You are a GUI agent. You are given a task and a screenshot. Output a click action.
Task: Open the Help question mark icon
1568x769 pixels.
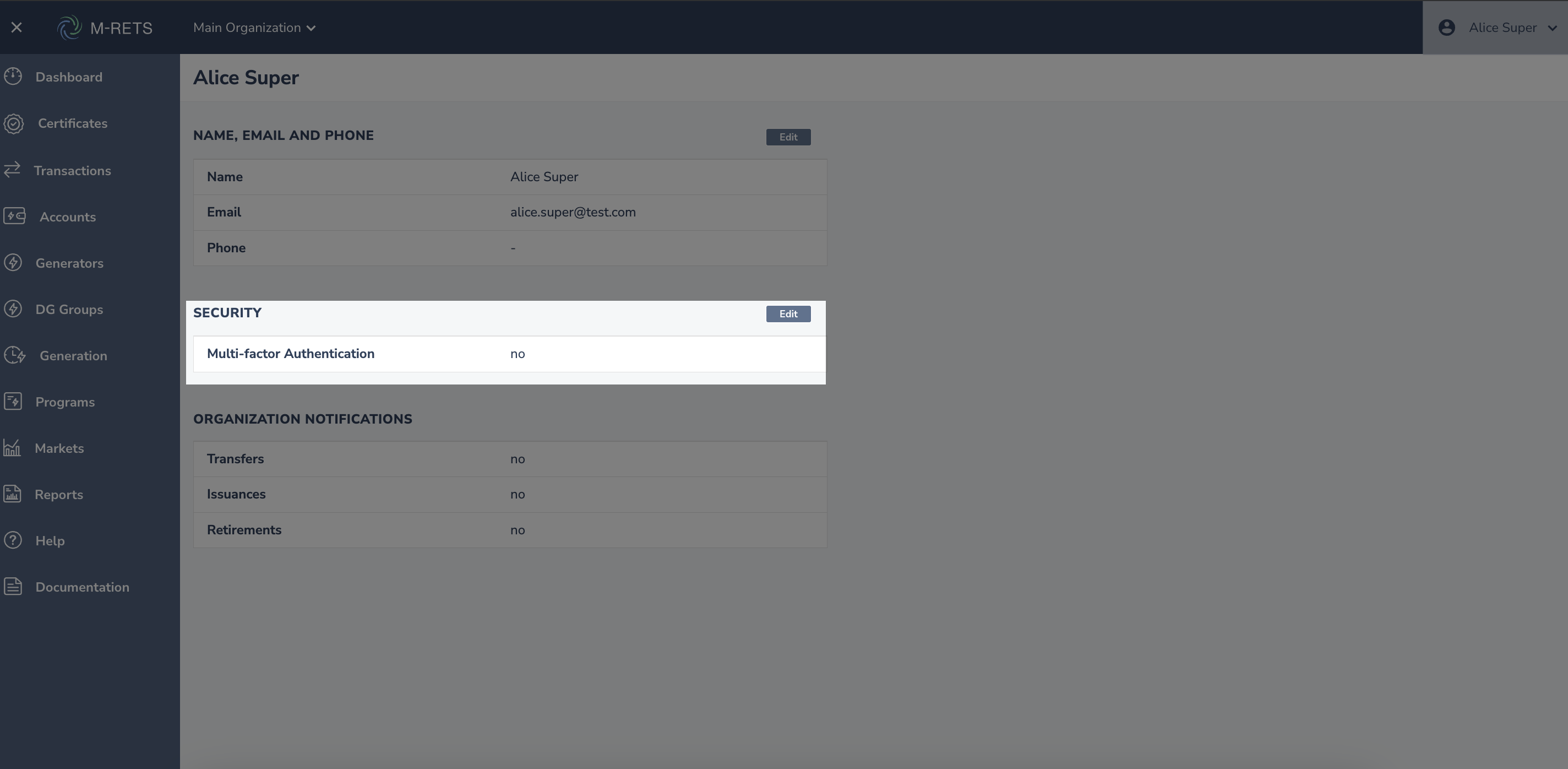pos(13,541)
